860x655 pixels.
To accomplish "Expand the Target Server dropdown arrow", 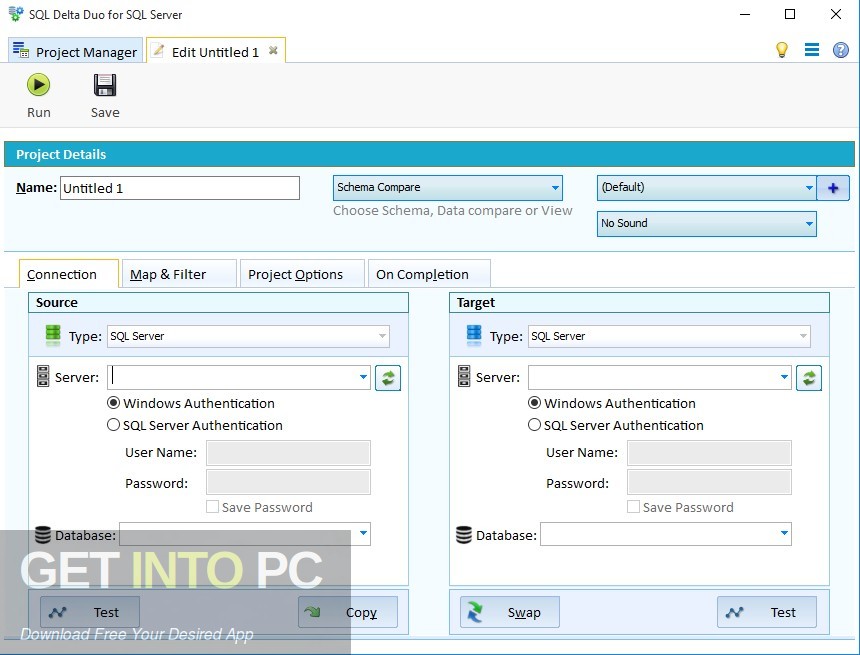I will (x=784, y=377).
